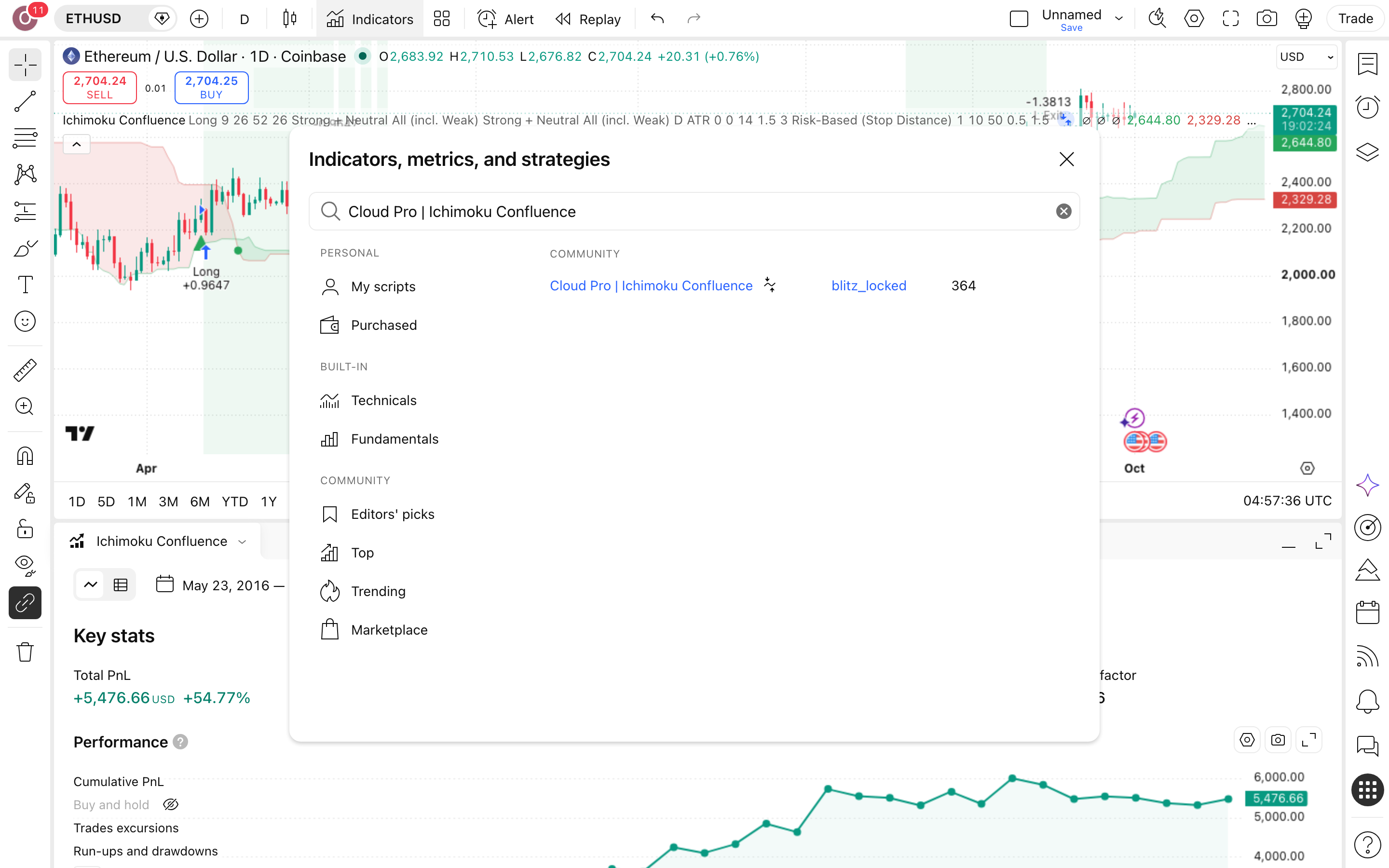The width and height of the screenshot is (1389, 868).
Task: Collapse the indicator legend chevron
Action: click(76, 144)
